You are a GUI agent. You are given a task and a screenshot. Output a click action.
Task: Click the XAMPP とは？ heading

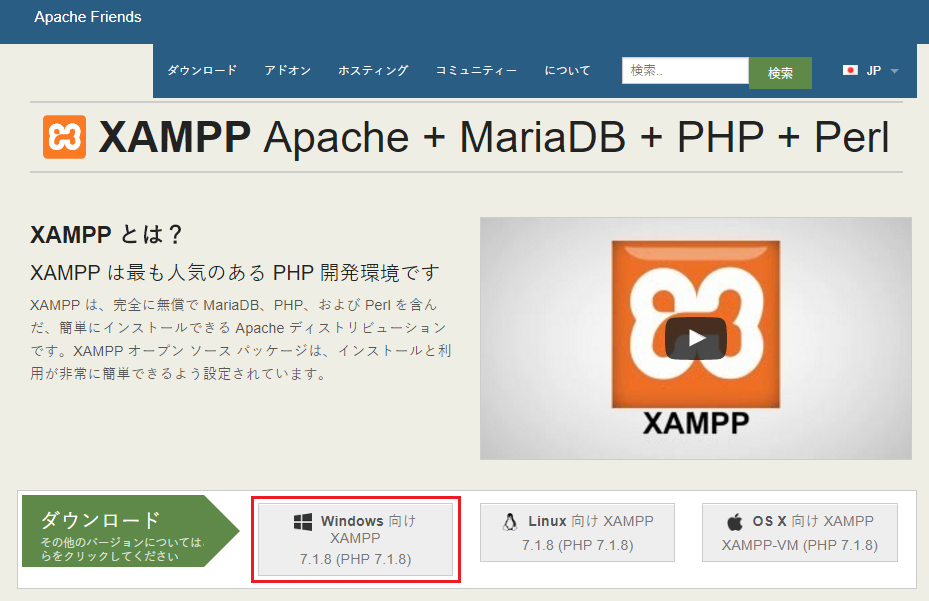(106, 235)
